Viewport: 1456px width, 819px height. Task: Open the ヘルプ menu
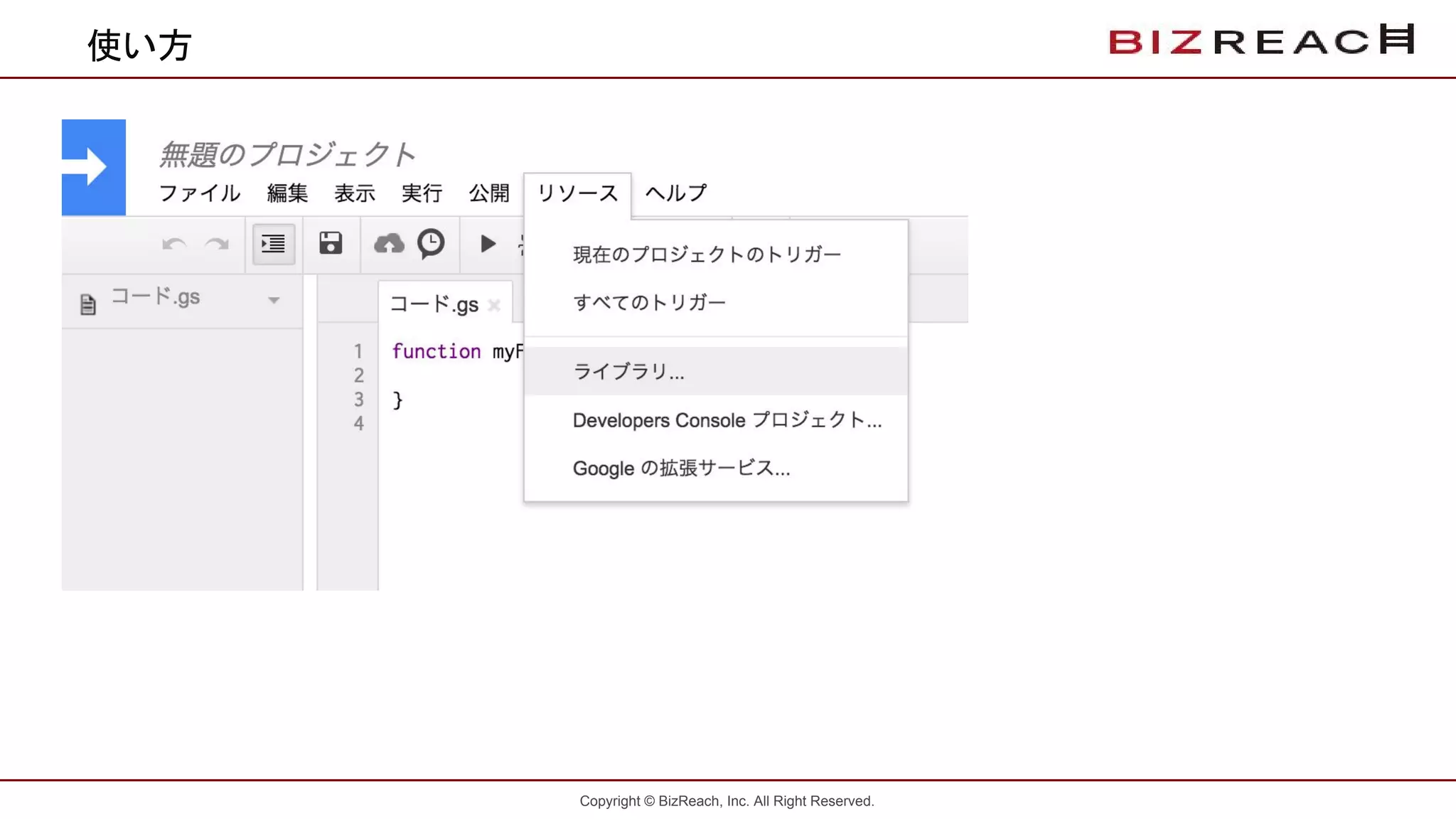(x=675, y=193)
